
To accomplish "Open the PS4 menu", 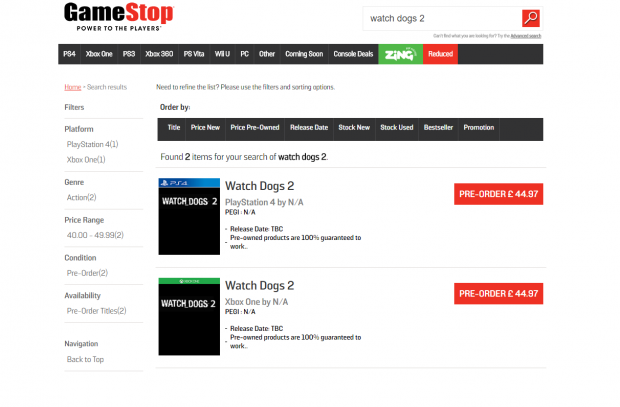I will coord(69,54).
